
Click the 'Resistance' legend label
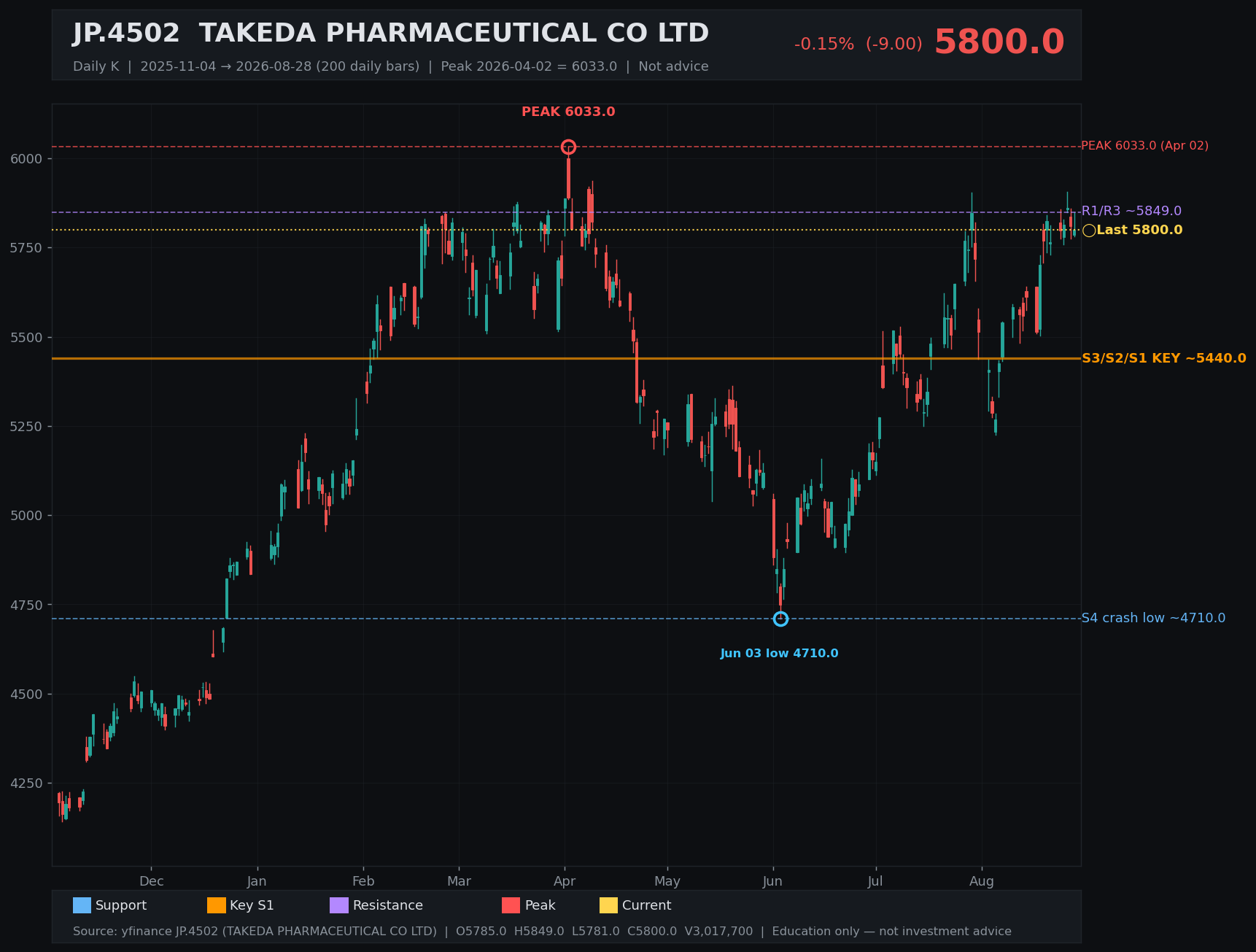pos(388,905)
